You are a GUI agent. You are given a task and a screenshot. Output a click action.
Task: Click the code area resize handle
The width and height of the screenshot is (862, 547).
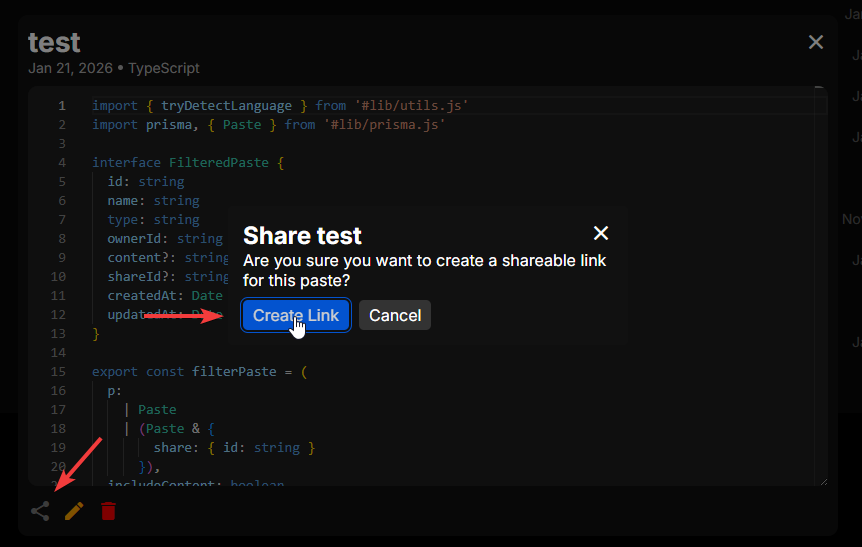coord(822,481)
